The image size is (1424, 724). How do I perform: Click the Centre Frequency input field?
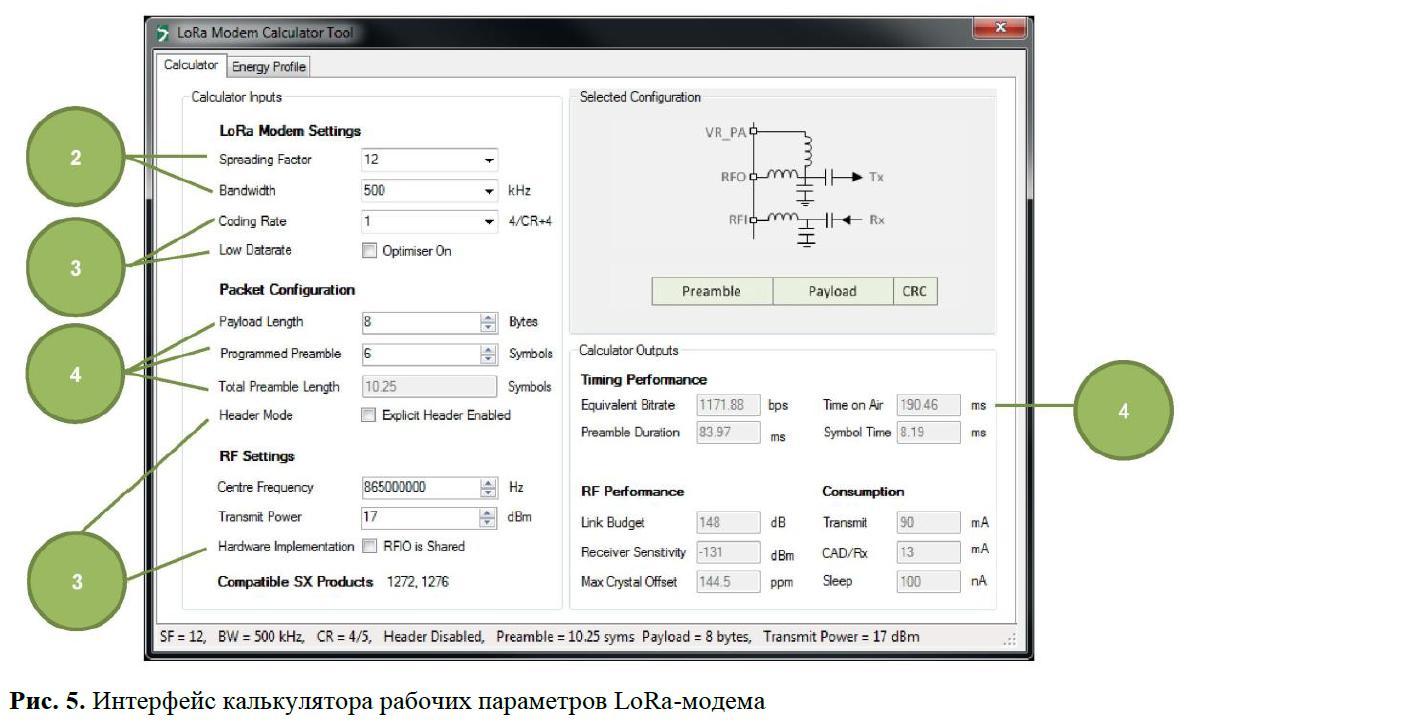pos(420,488)
